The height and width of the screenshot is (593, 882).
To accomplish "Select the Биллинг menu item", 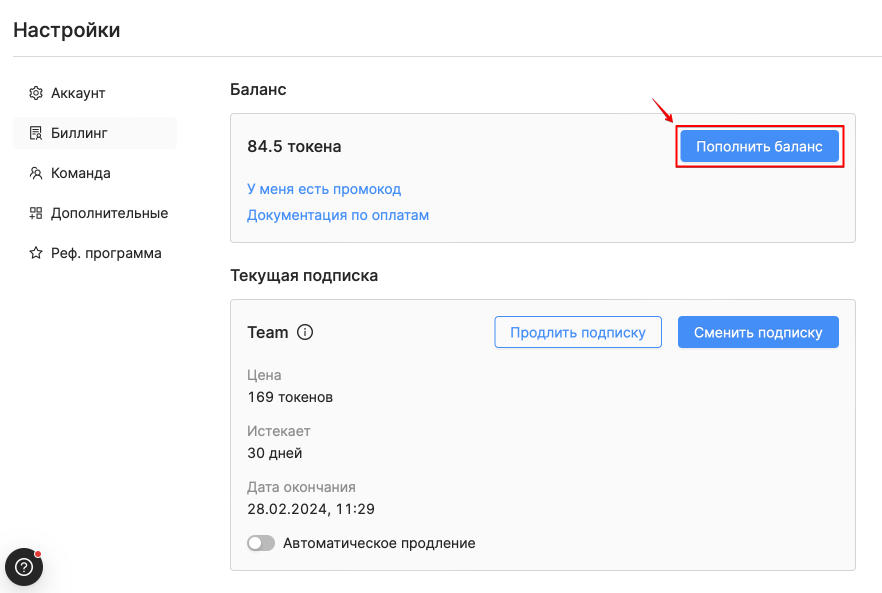I will 94,133.
